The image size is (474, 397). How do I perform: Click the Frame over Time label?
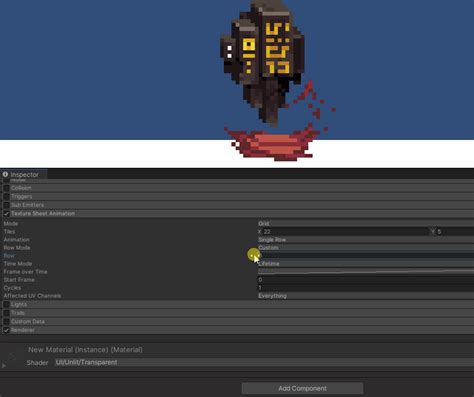(x=25, y=272)
